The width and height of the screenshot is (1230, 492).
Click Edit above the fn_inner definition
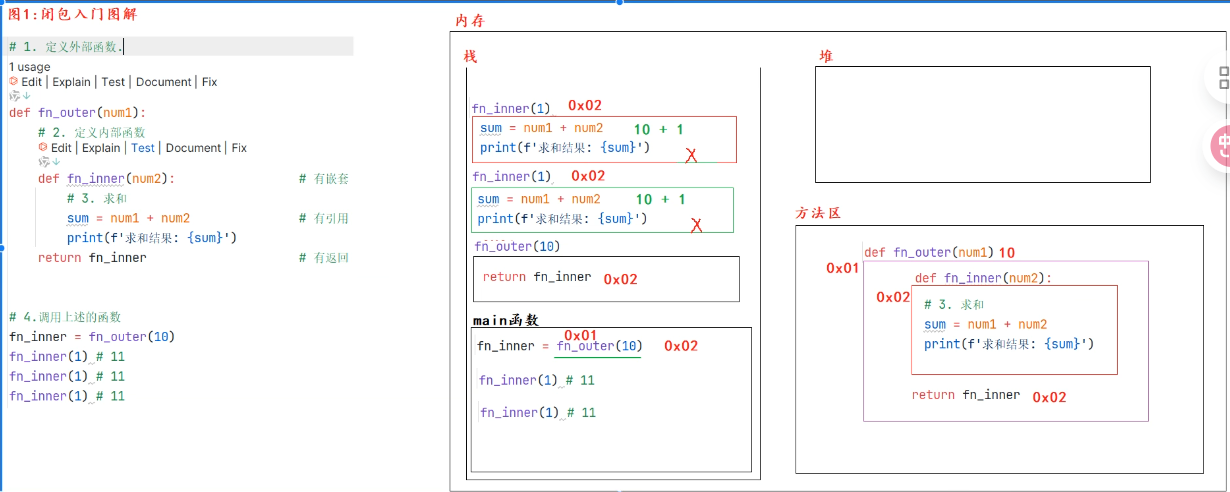coord(62,148)
